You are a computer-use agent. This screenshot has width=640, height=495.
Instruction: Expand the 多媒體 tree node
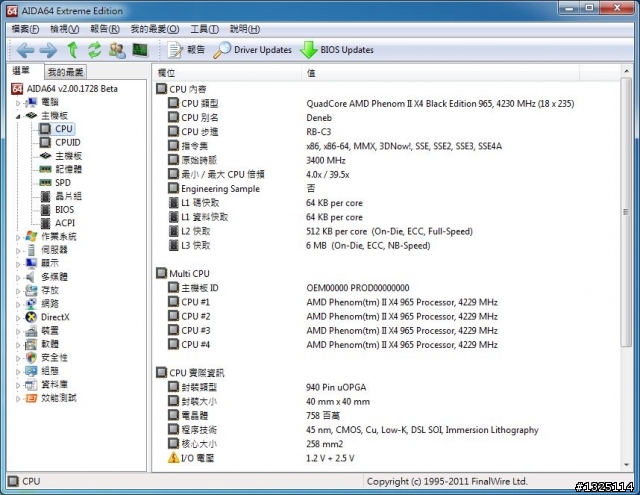[x=18, y=277]
